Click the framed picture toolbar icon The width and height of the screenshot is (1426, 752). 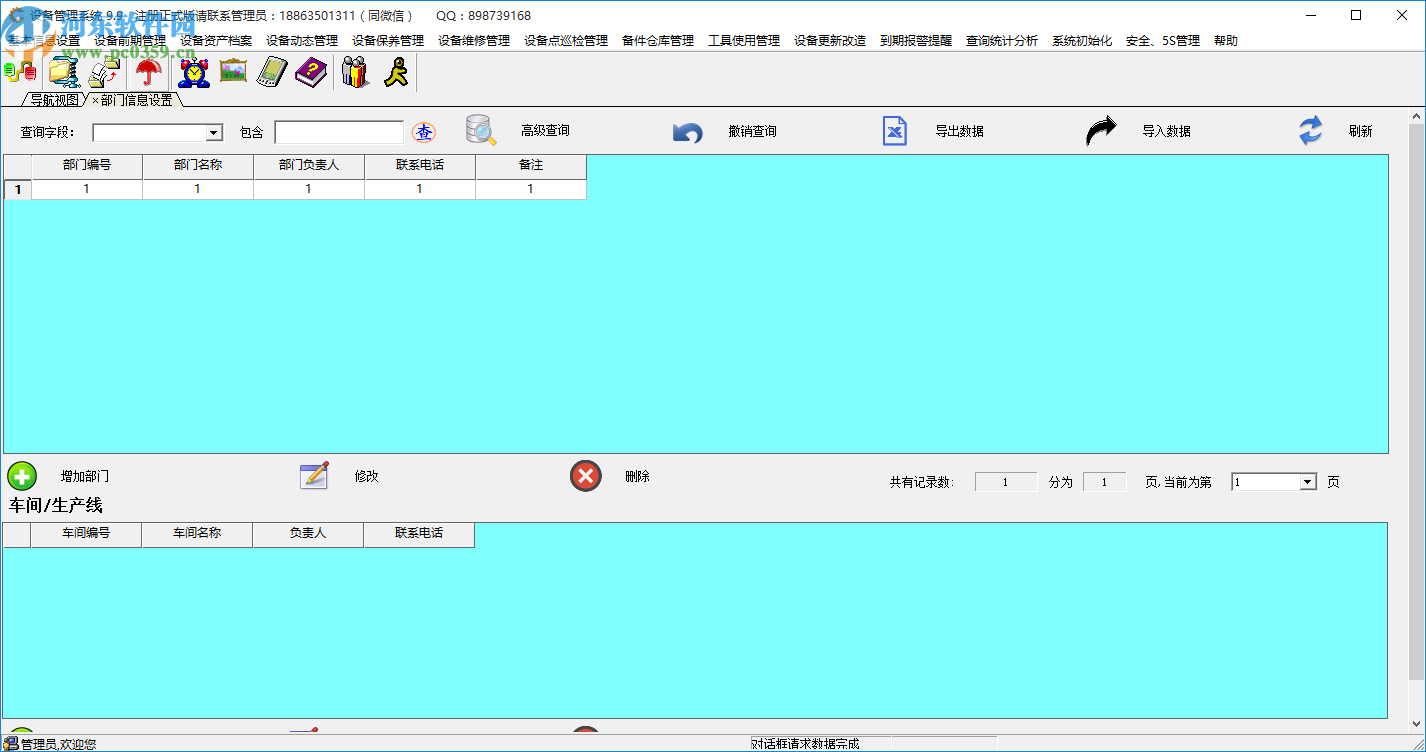pos(233,71)
